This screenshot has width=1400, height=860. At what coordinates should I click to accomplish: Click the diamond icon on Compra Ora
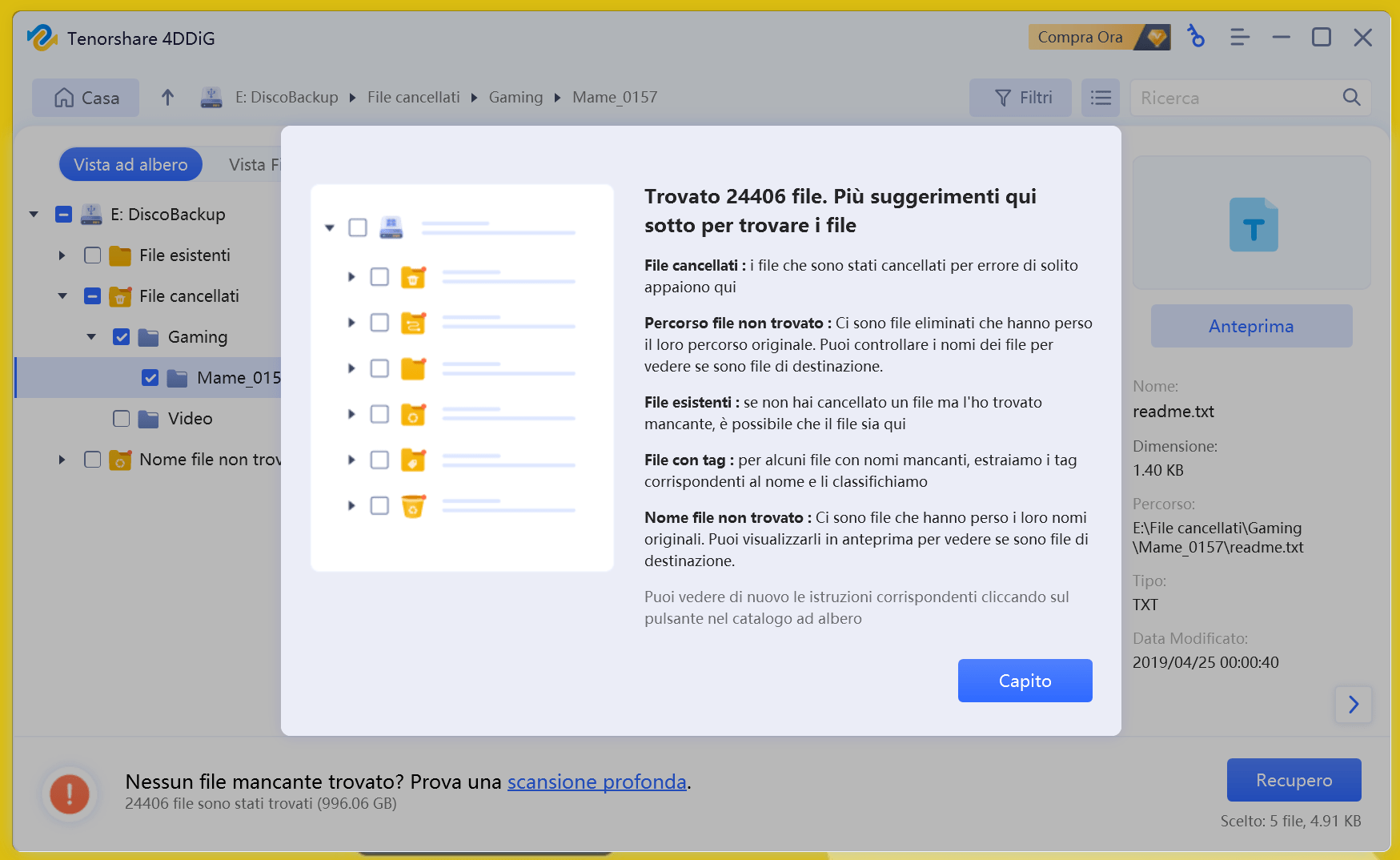pos(1155,37)
